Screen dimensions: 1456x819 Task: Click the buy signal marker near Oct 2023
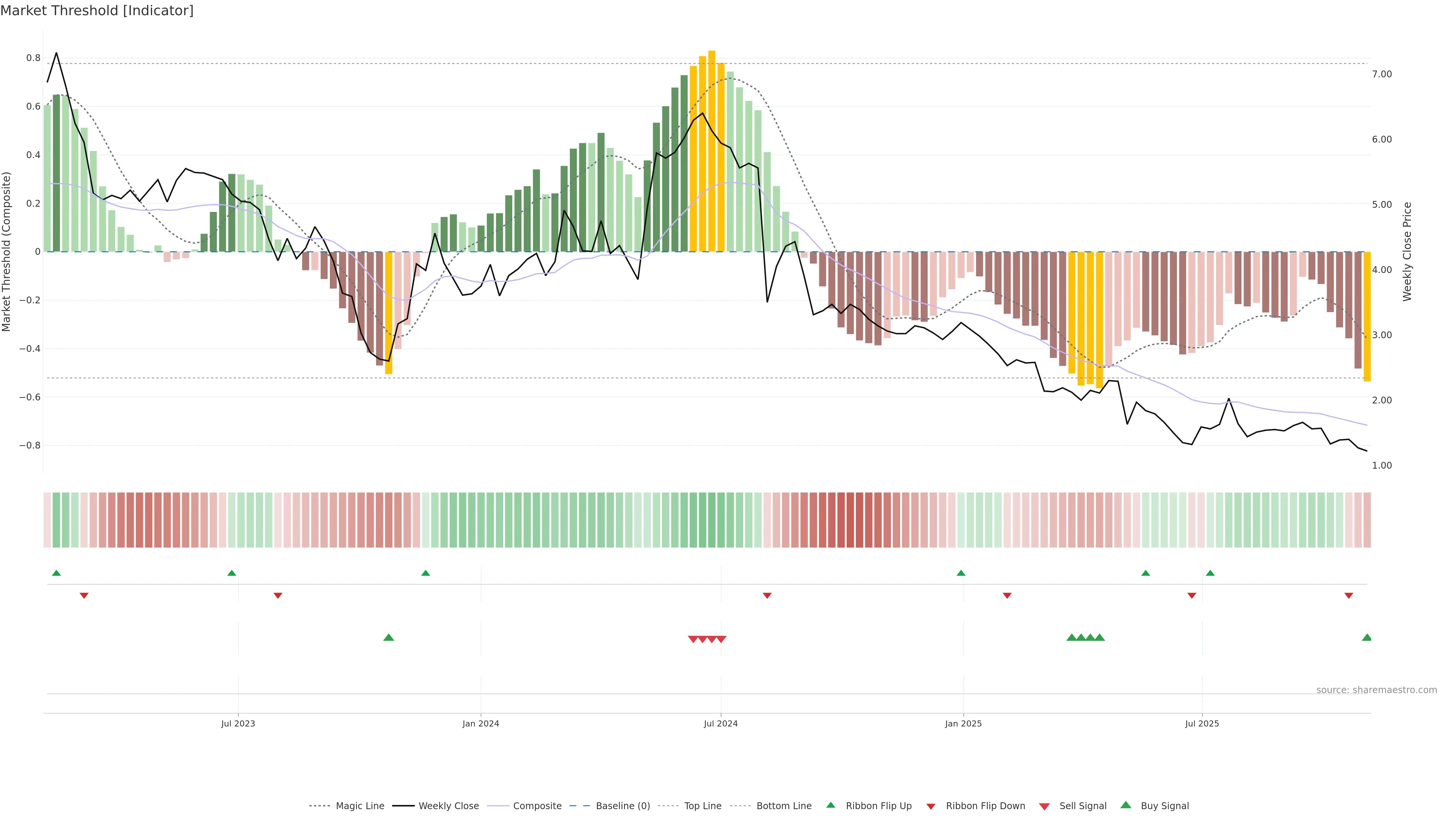click(x=389, y=637)
